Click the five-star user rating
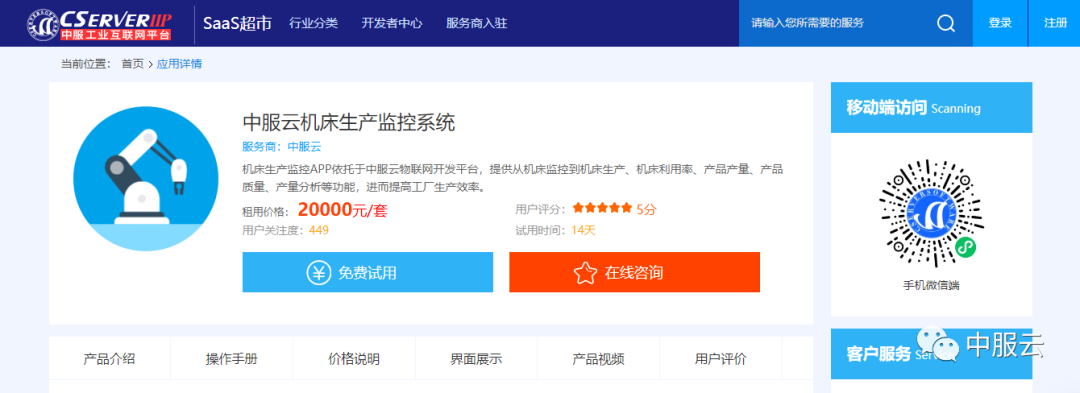This screenshot has height=393, width=1080. coord(601,208)
